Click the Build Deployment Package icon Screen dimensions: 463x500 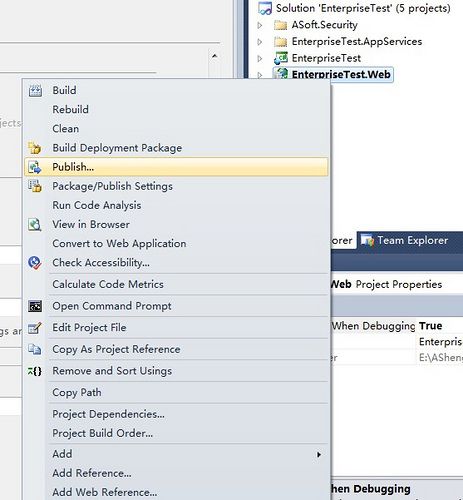(35, 148)
